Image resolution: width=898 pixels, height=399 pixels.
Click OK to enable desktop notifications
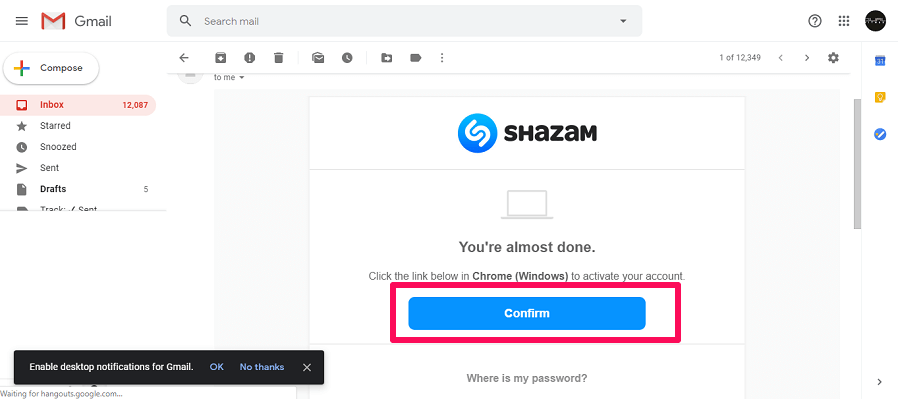(x=216, y=367)
